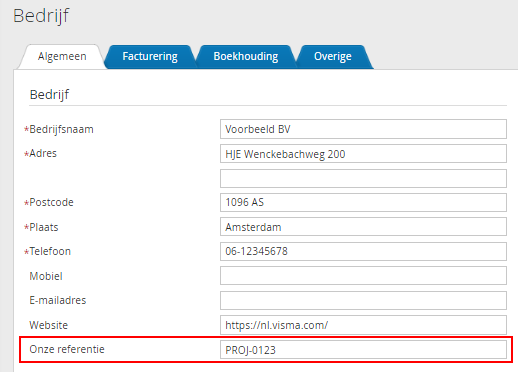Click the empty E-mailadres field
Screen dimensions: 518x372
(x=363, y=300)
